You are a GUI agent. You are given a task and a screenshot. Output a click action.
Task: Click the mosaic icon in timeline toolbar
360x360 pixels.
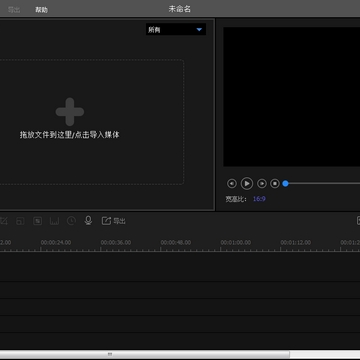(37, 221)
